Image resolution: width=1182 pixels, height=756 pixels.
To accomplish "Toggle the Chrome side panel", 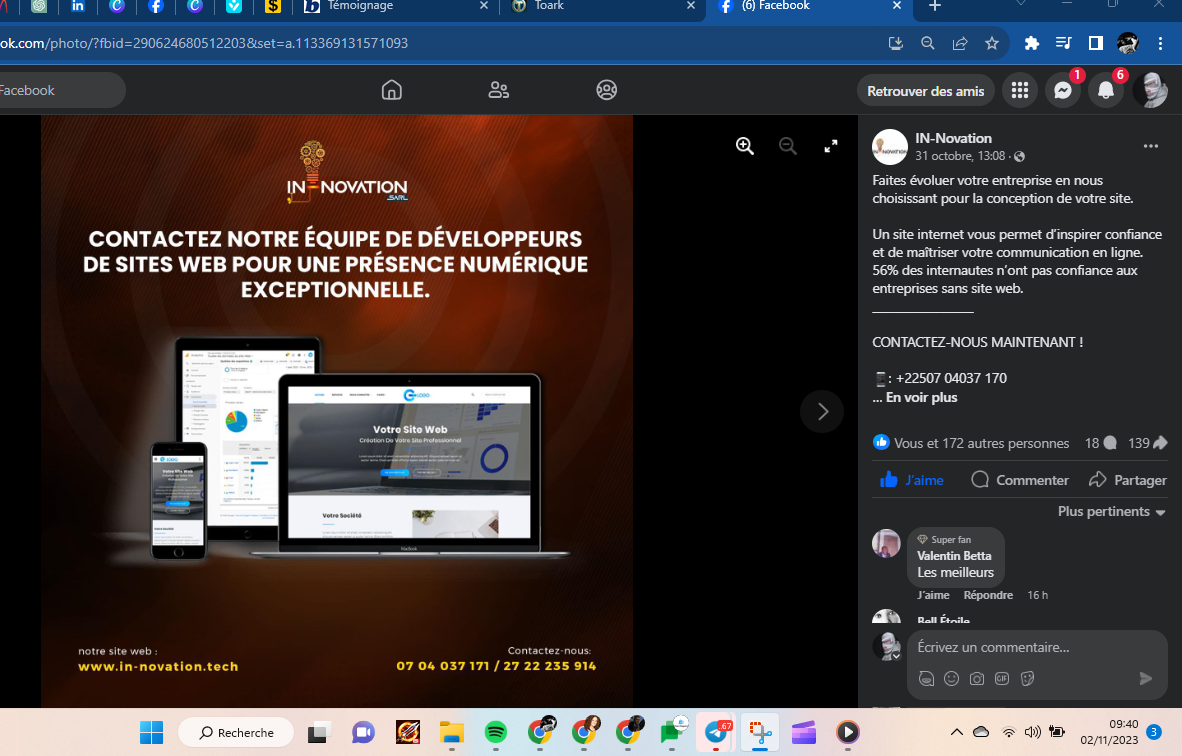I will 1096,44.
